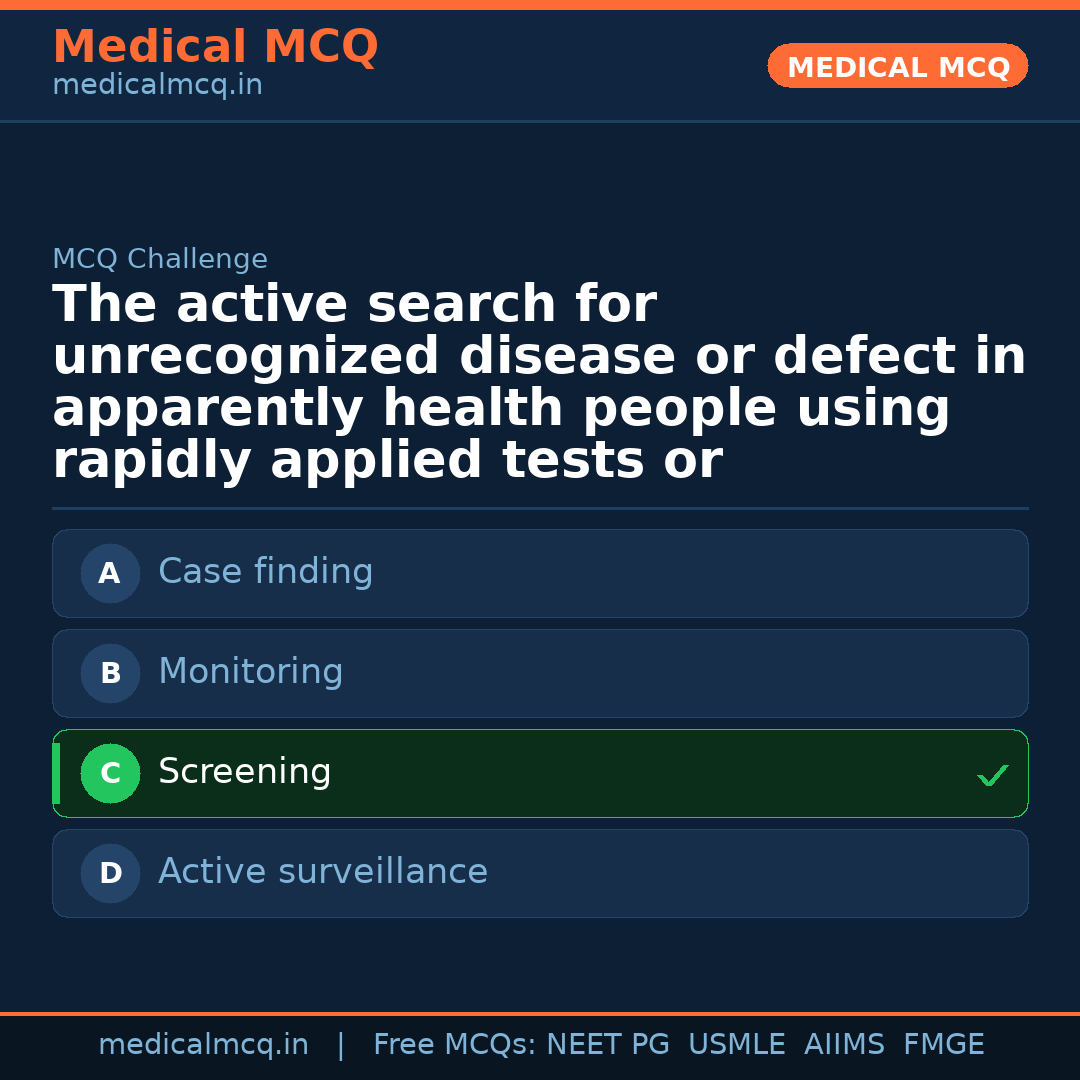Click the orange MEDICAL MCQ badge

coord(898,67)
